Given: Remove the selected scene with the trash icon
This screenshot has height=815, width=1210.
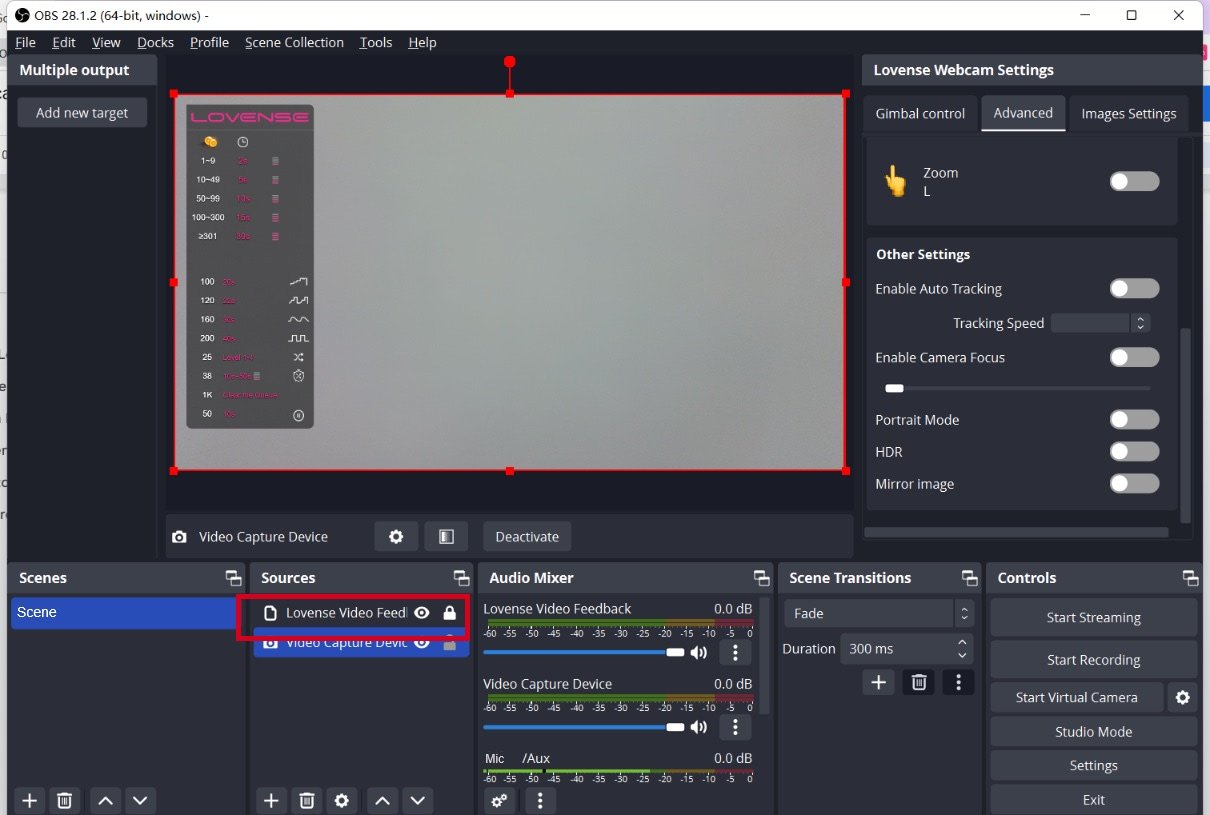Looking at the screenshot, I should [x=64, y=800].
